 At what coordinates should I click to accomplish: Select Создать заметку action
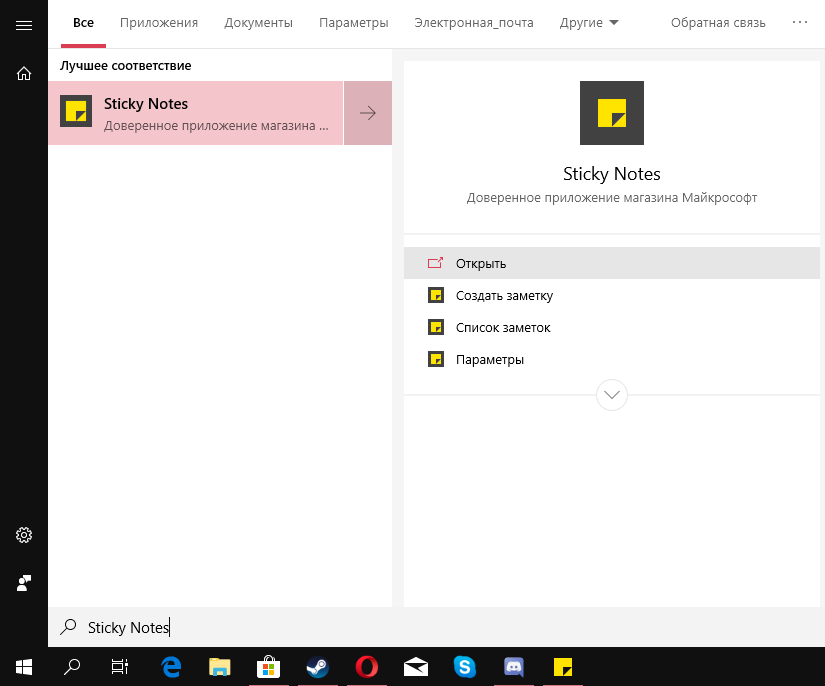click(x=504, y=296)
